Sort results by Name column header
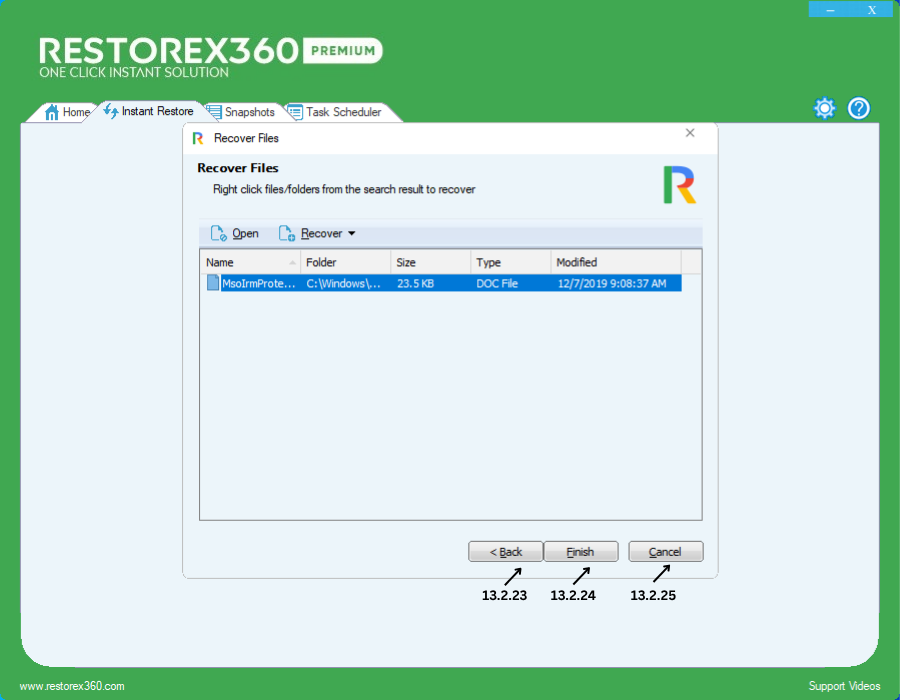The height and width of the screenshot is (700, 900). click(249, 262)
